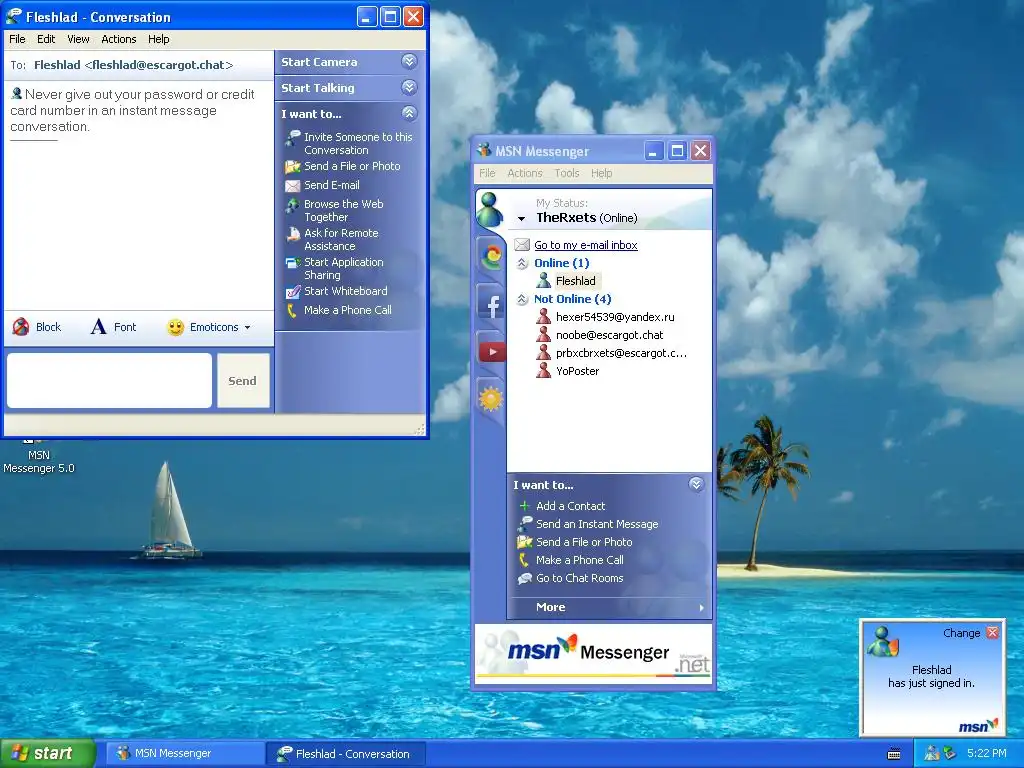Viewport: 1024px width, 768px height.
Task: Click the Browse the Web Together icon
Action: [x=293, y=205]
